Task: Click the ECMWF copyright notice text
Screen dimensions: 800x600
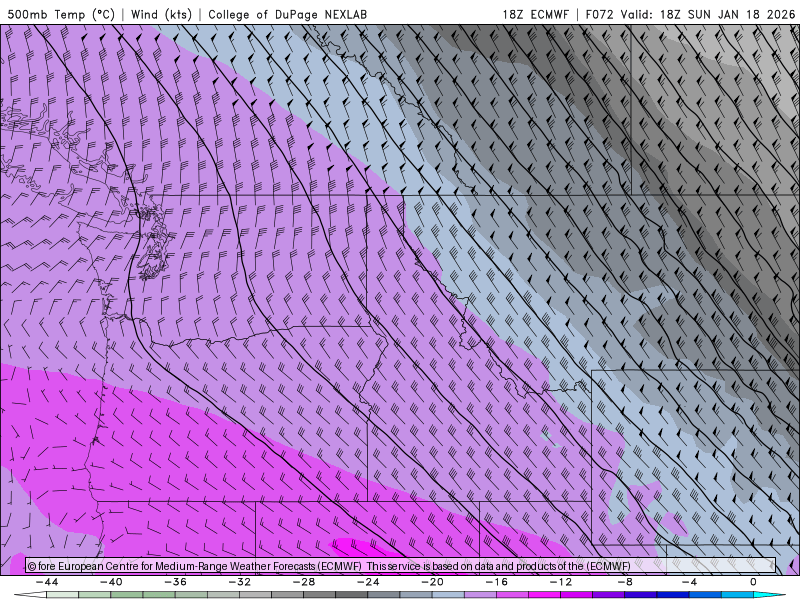Action: tap(329, 566)
